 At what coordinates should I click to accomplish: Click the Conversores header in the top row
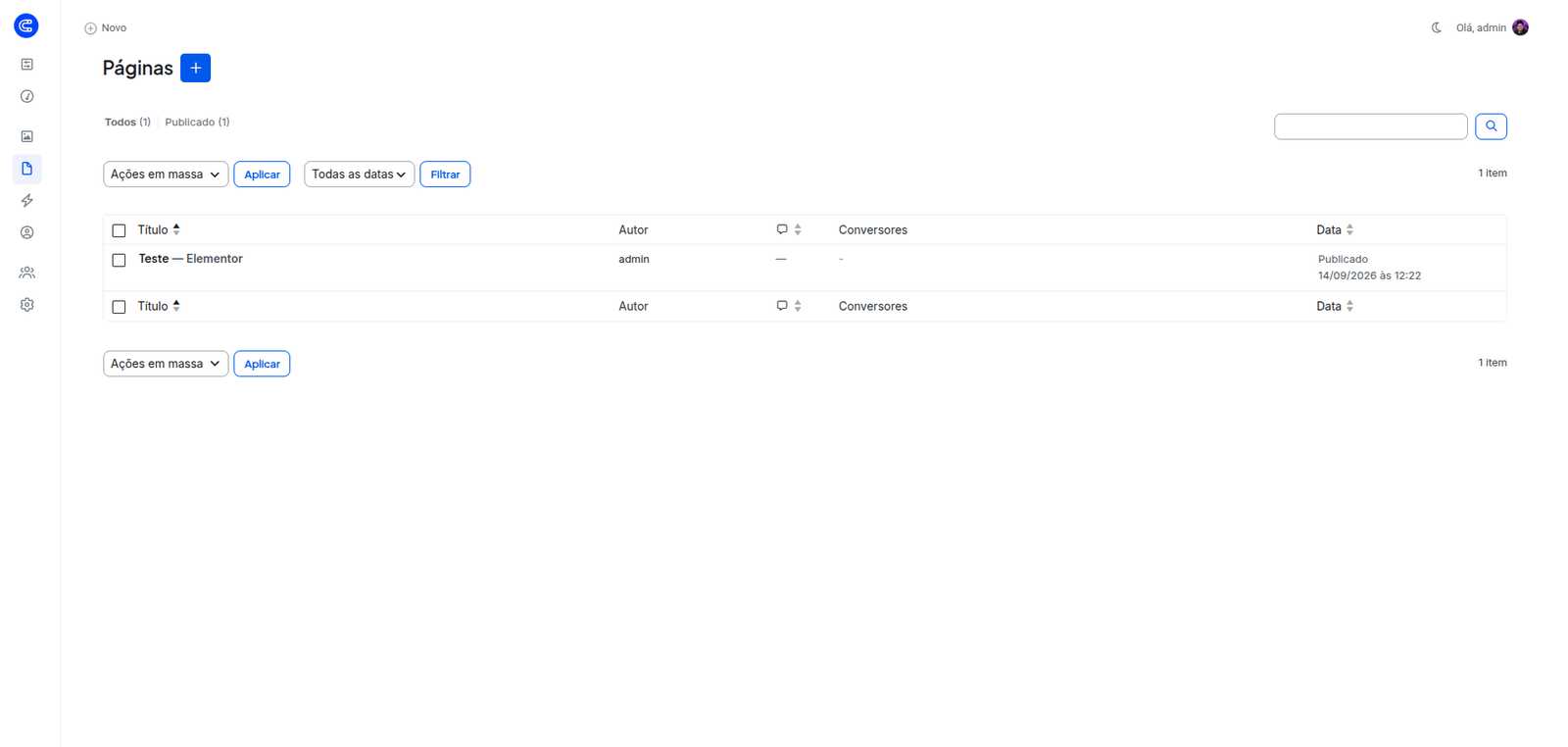point(873,229)
